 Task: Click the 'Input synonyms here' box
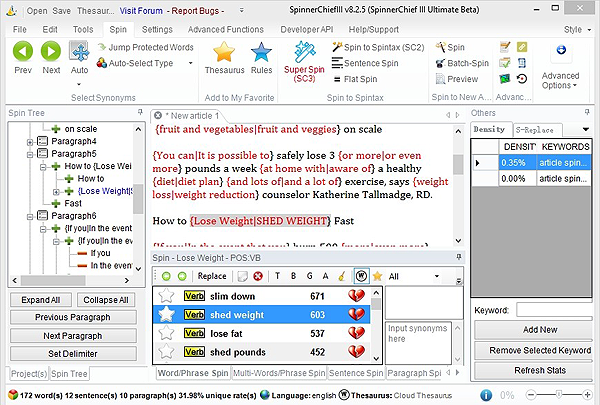(x=418, y=342)
